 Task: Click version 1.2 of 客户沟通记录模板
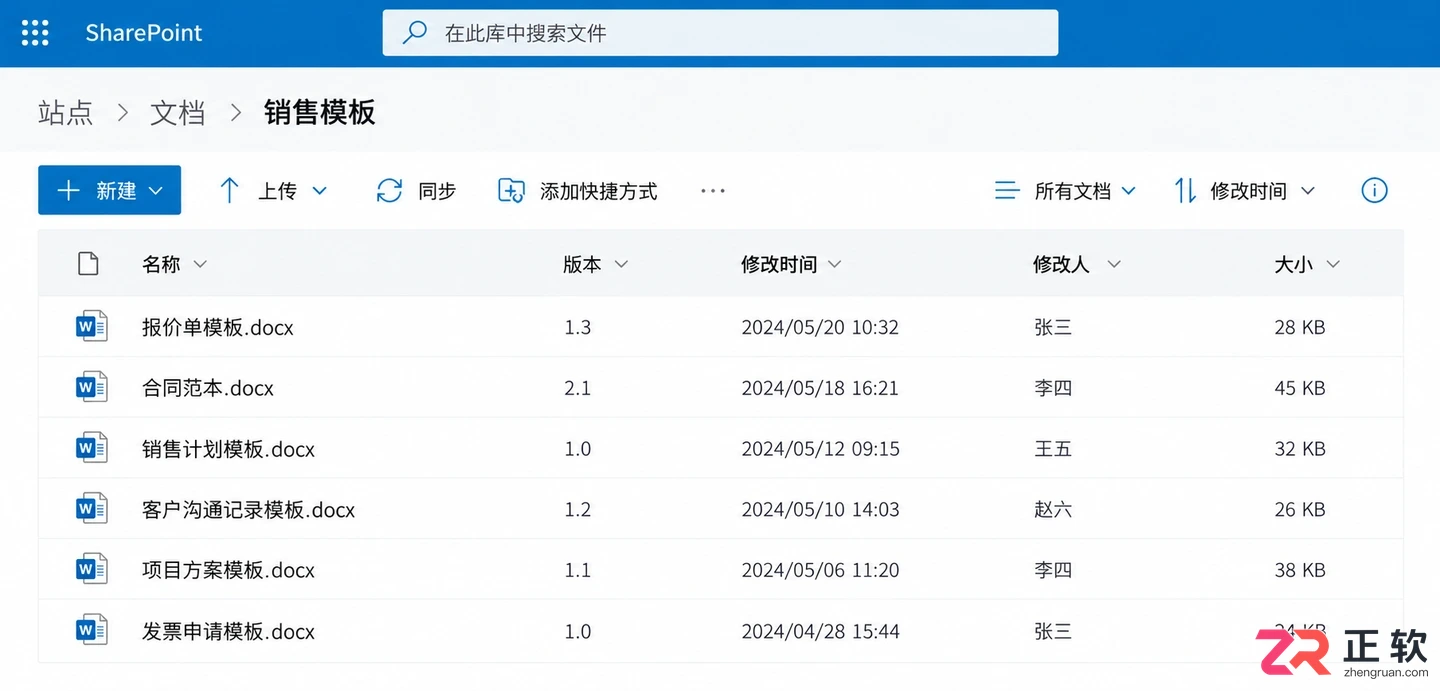[x=578, y=510]
